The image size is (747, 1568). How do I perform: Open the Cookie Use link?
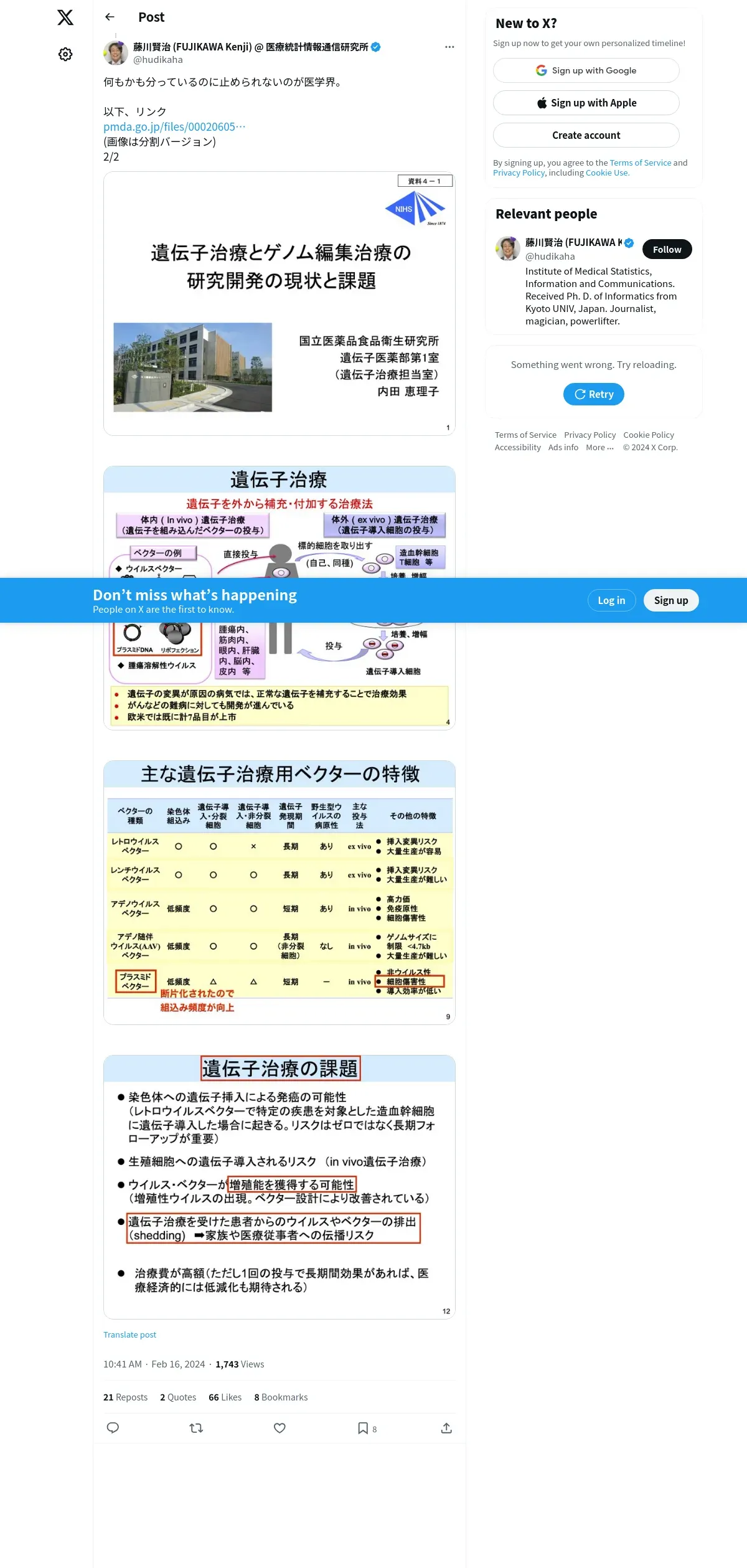tap(607, 173)
